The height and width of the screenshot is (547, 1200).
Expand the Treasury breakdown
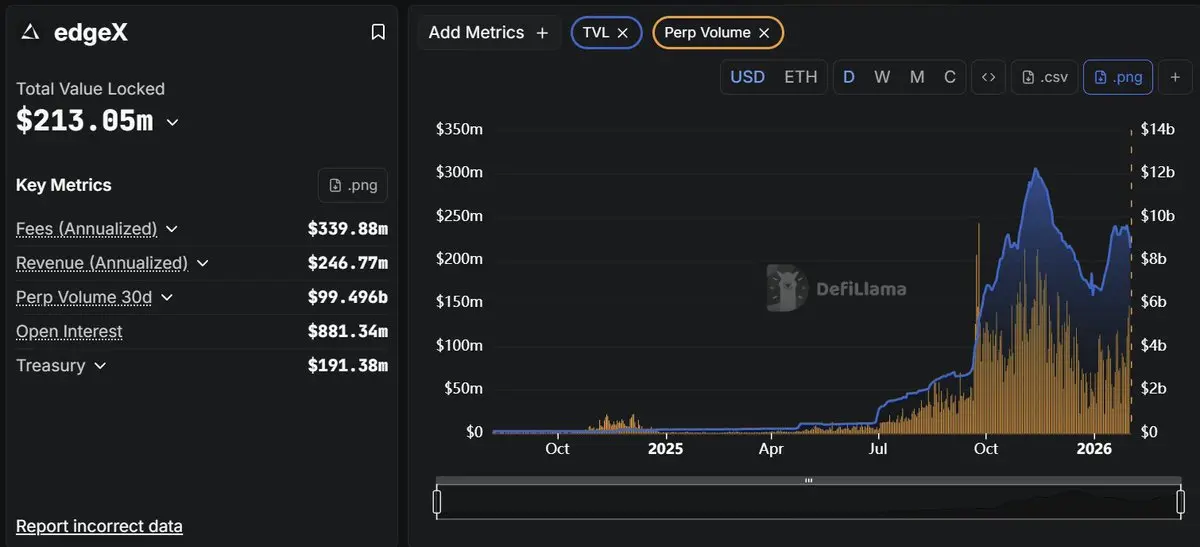[x=100, y=366]
